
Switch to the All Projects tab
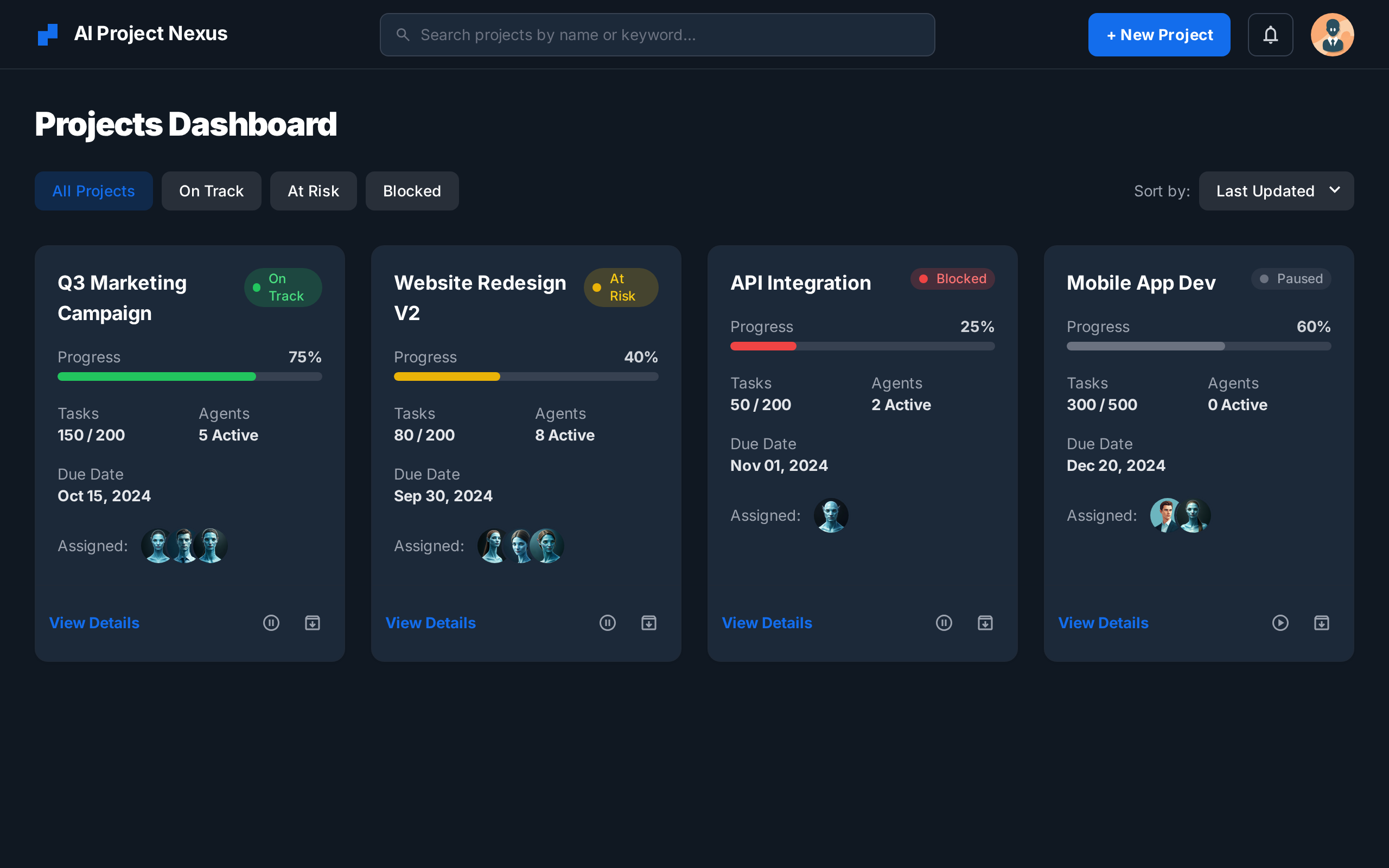pyautogui.click(x=93, y=190)
